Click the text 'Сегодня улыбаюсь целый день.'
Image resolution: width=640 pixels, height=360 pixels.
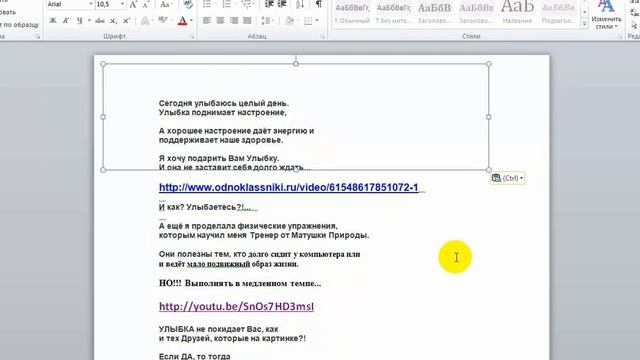(x=224, y=103)
